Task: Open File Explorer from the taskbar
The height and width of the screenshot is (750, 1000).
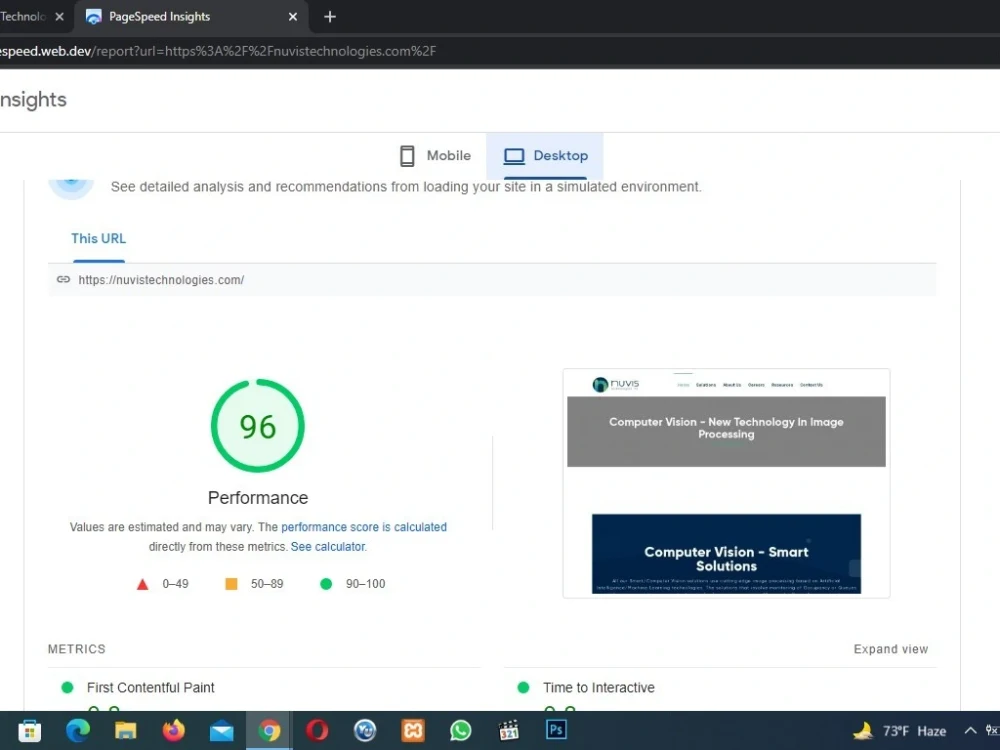Action: [x=126, y=731]
